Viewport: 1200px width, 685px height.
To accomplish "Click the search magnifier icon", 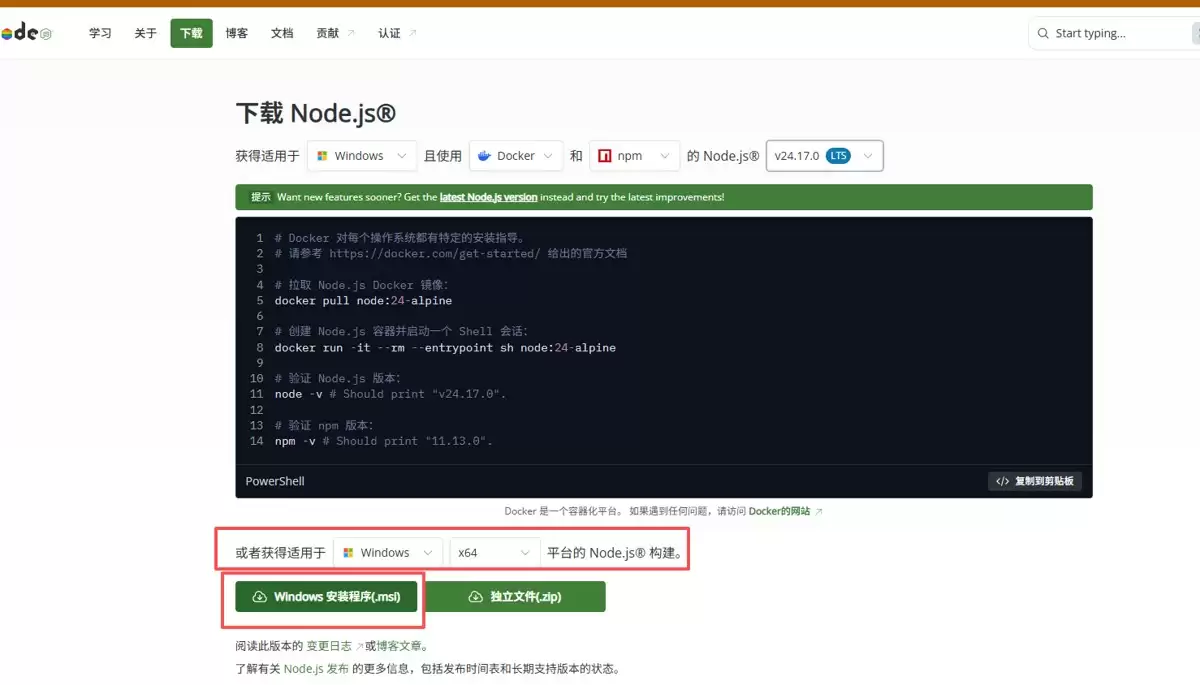I will [x=1044, y=33].
